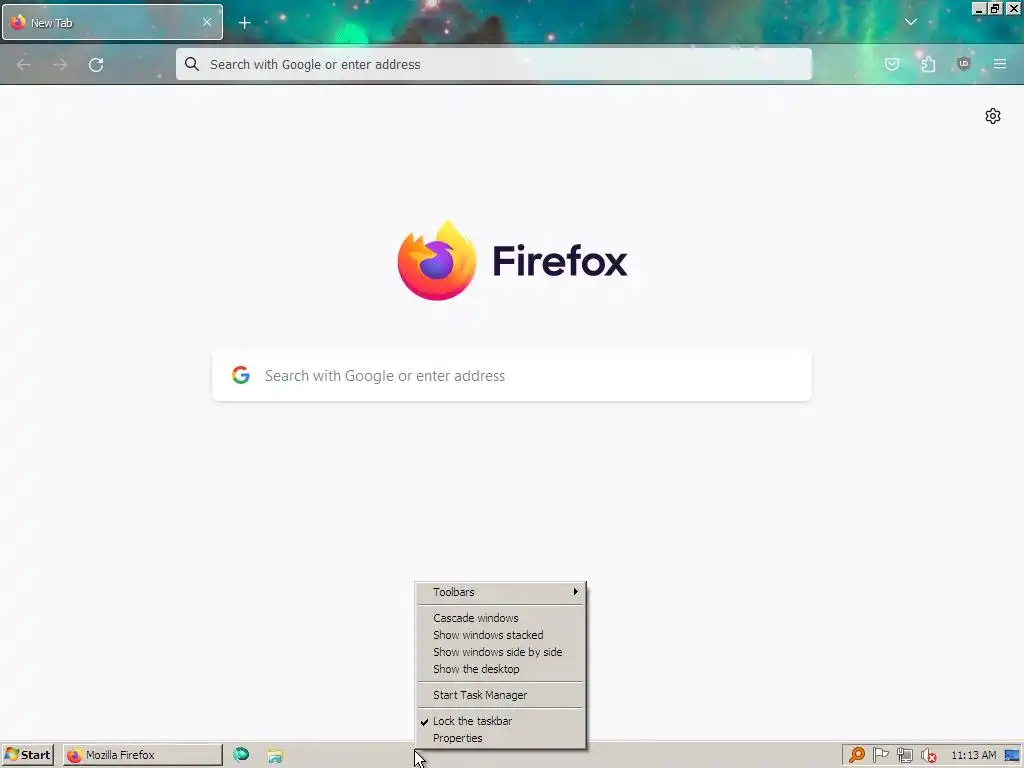Select the New Tab tab
The width and height of the screenshot is (1024, 768).
[112, 22]
